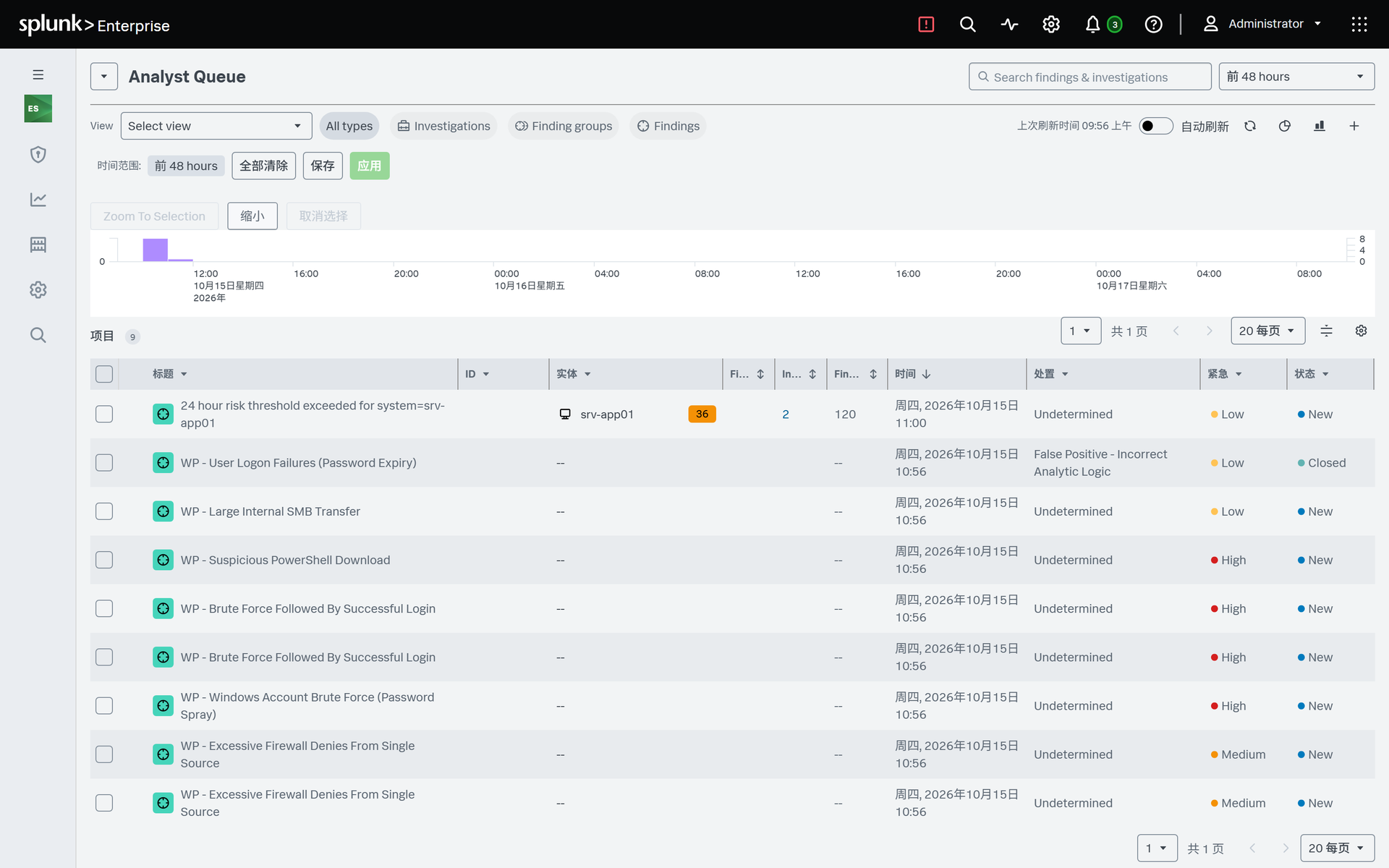Image resolution: width=1389 pixels, height=868 pixels.
Task: Open the sidebar configuration gear icon
Action: point(38,289)
